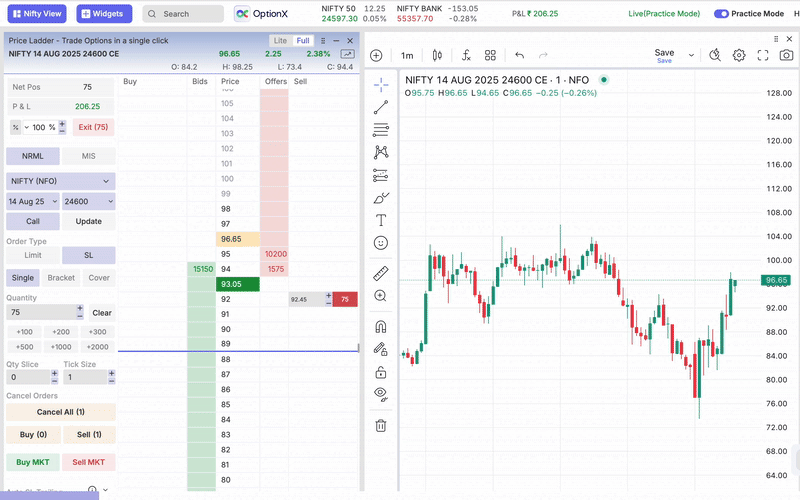Open the chart indicators fx menu
Image resolution: width=800 pixels, height=500 pixels.
click(466, 56)
